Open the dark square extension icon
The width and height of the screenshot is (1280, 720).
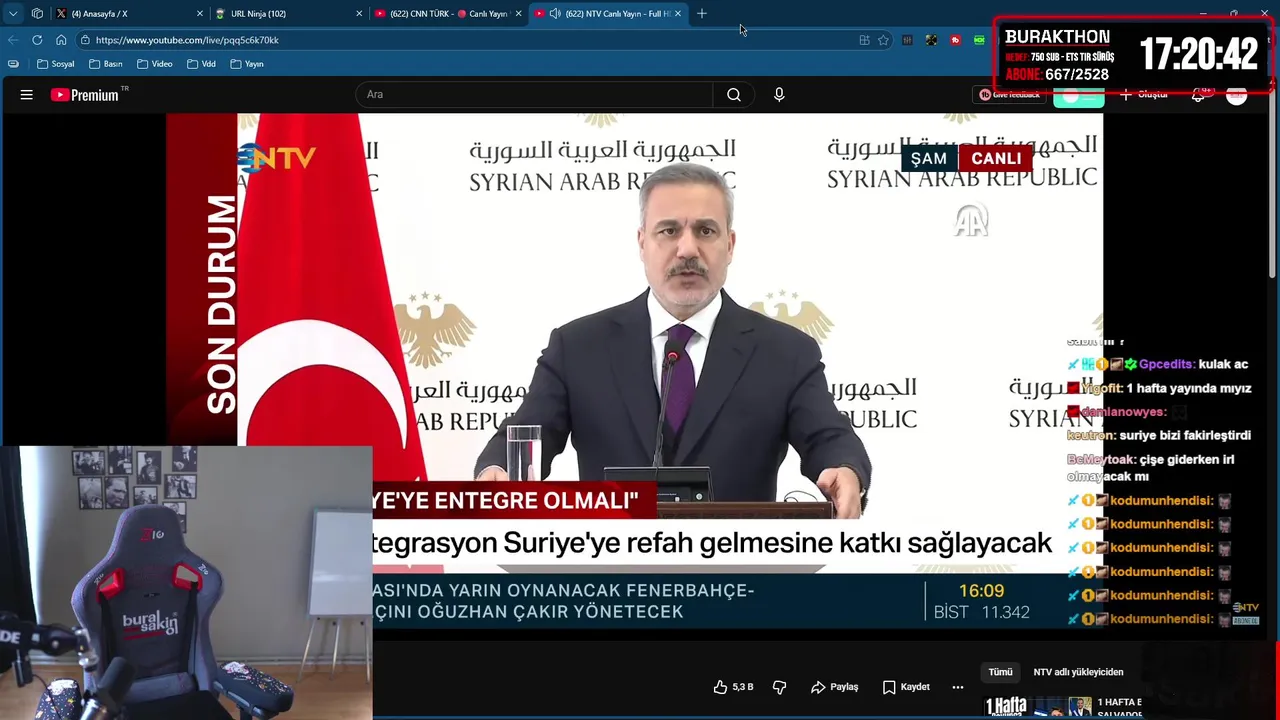click(x=931, y=40)
